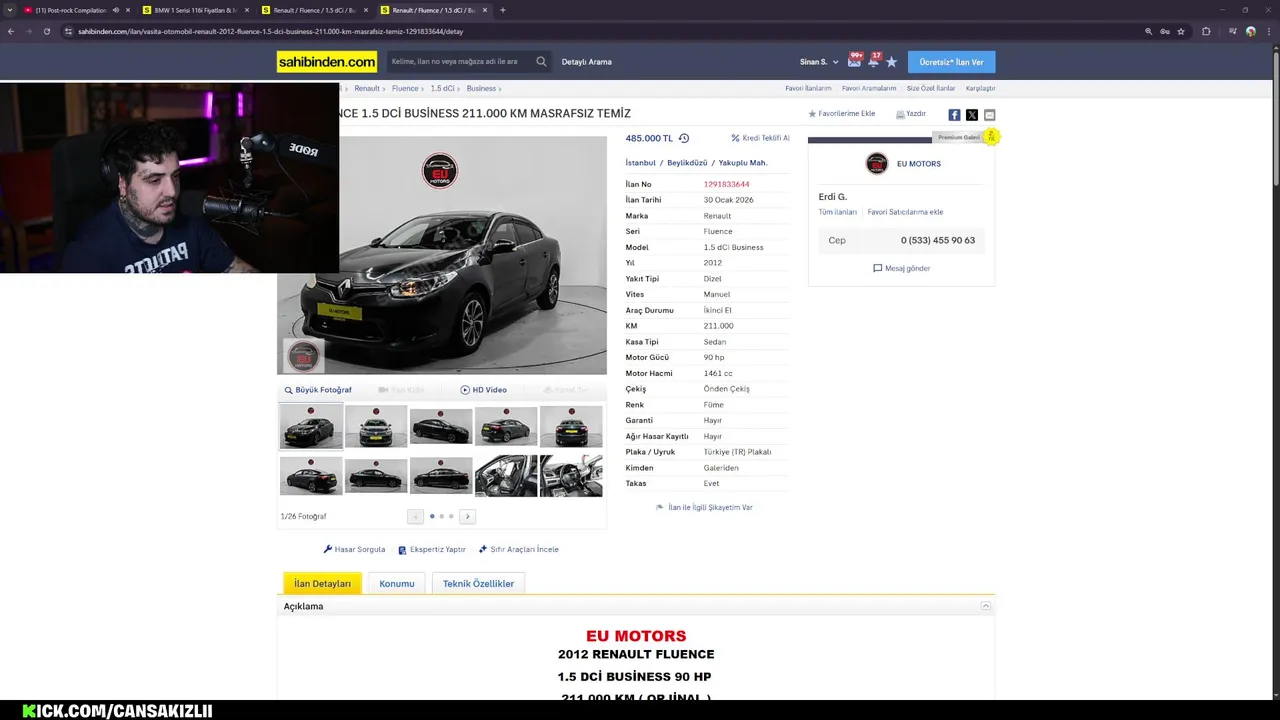
Task: Select the second dot of photo pagination
Action: (441, 516)
